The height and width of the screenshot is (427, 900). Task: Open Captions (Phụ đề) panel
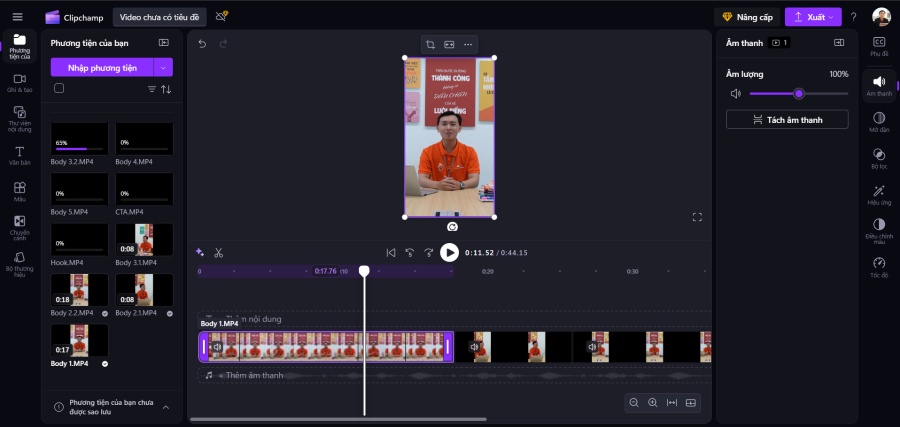tap(879, 47)
